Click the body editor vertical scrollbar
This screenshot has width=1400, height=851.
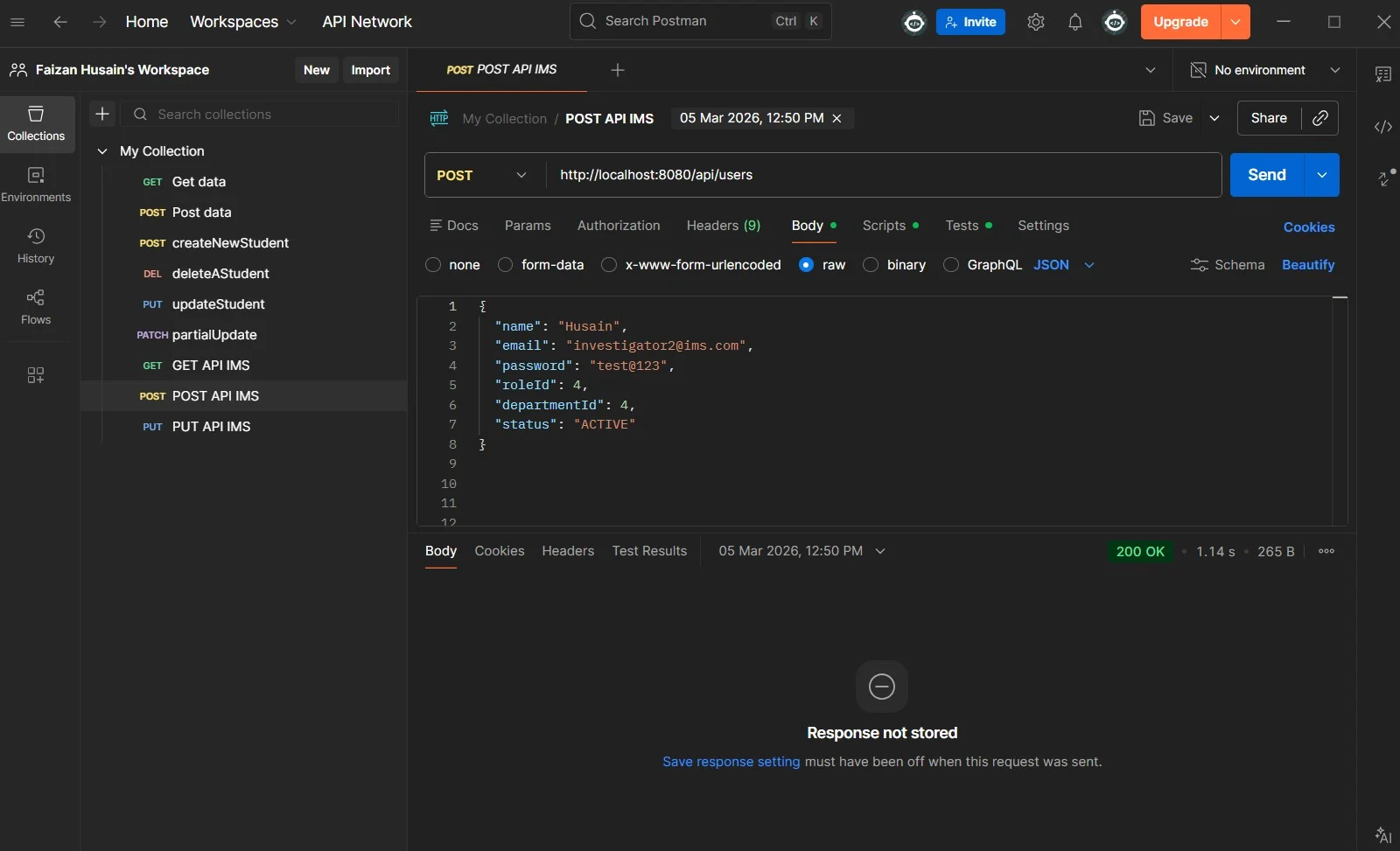[1340, 411]
